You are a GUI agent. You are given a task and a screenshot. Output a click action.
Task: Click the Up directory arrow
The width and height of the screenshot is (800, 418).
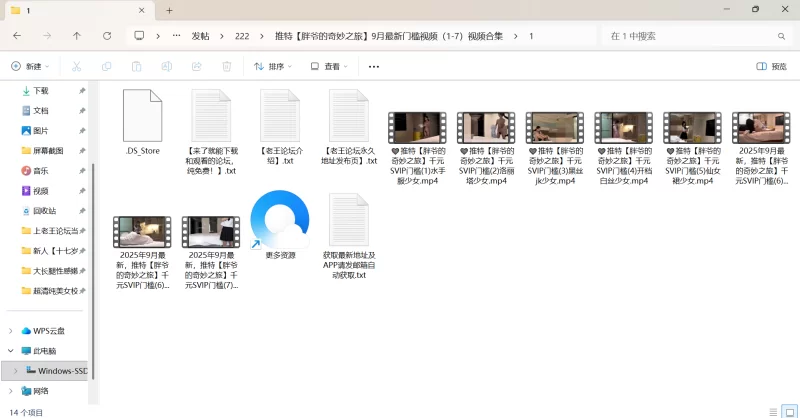(77, 35)
